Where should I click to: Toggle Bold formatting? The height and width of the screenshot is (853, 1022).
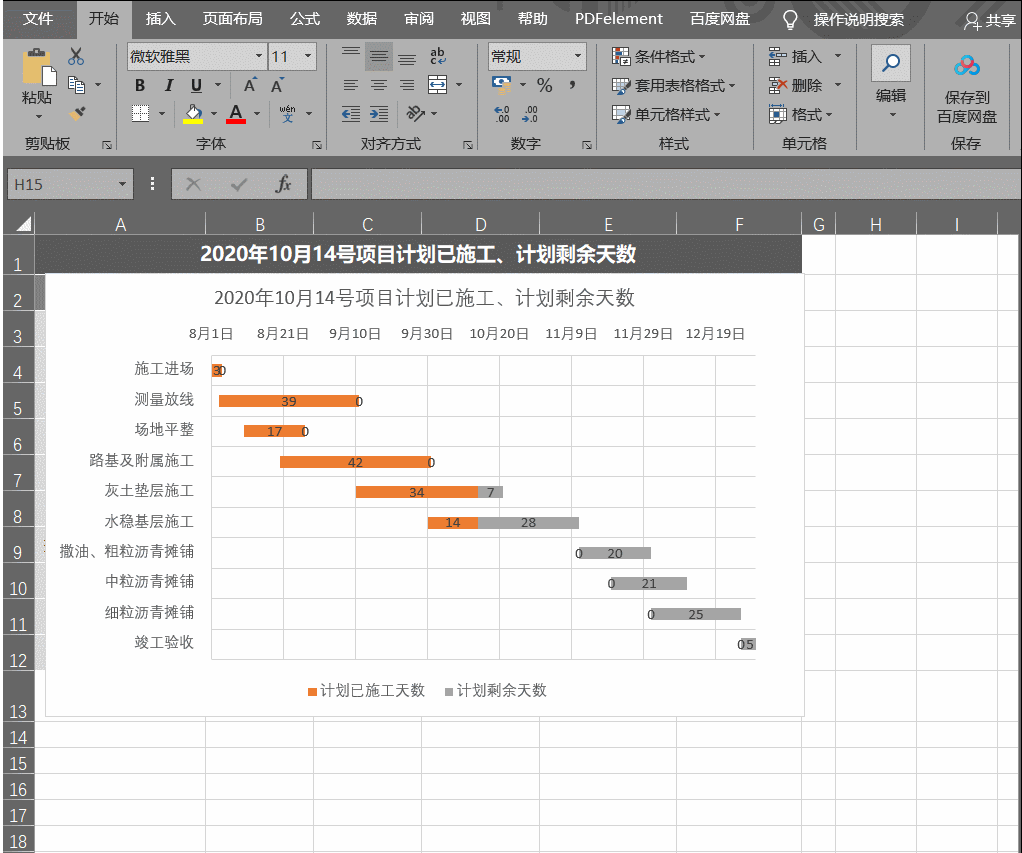(139, 85)
